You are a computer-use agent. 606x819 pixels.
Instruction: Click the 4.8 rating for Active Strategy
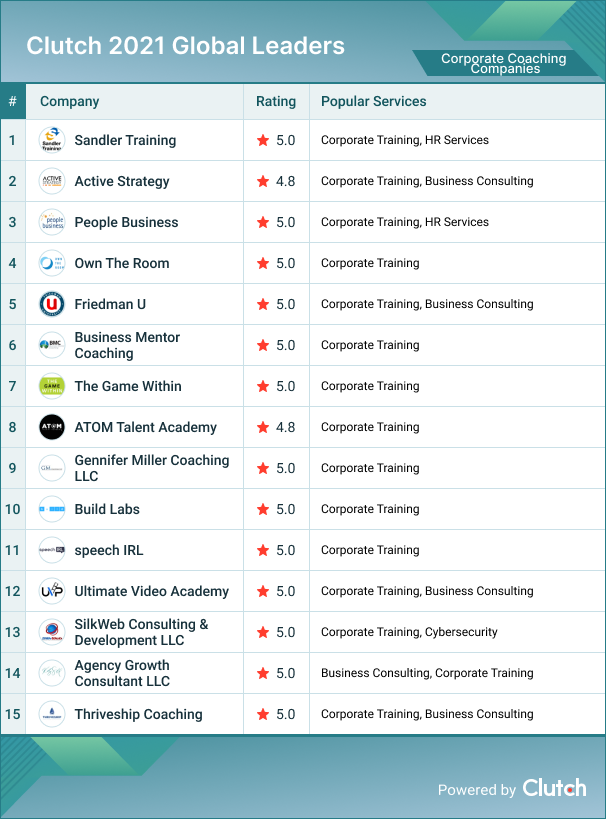pyautogui.click(x=285, y=181)
